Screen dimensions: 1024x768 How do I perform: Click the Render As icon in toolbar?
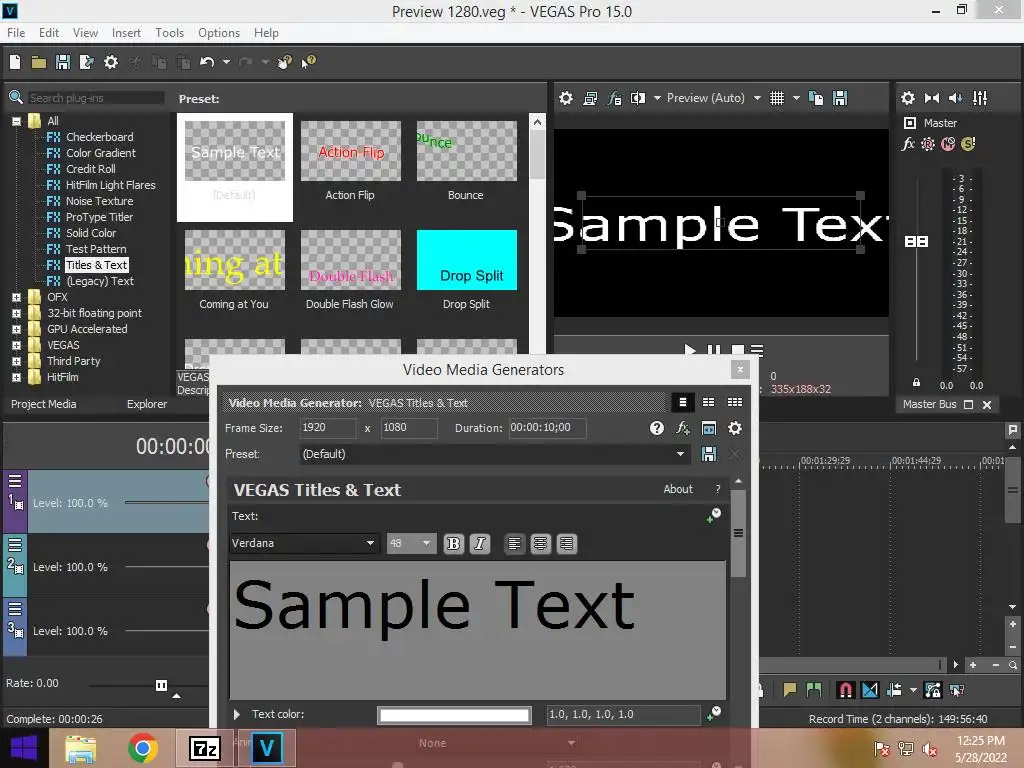point(86,62)
